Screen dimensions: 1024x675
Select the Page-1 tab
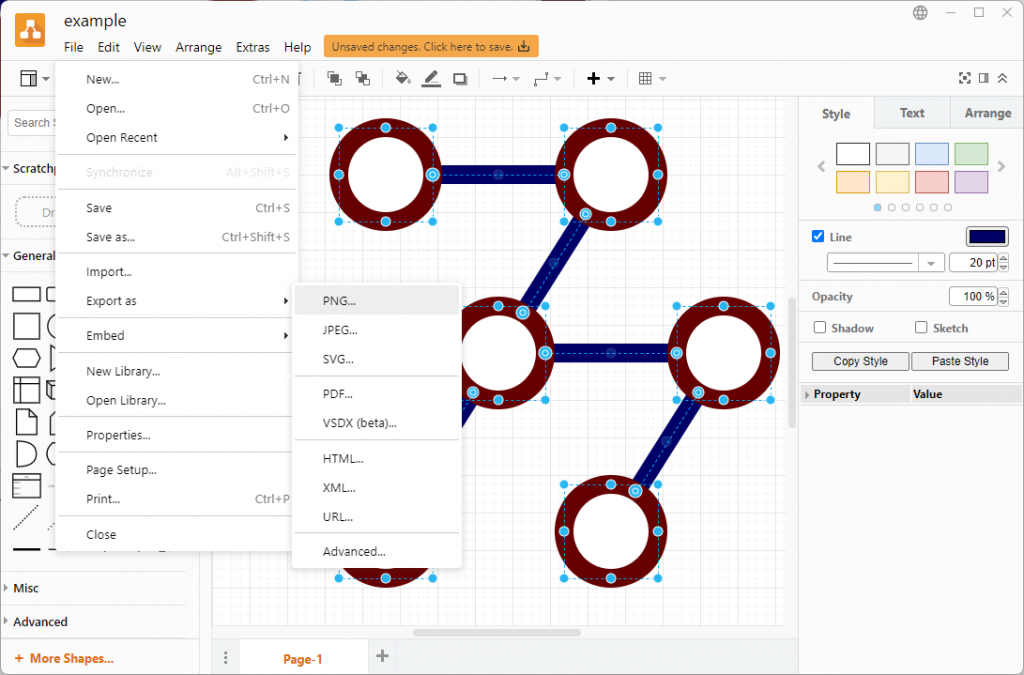(x=302, y=659)
